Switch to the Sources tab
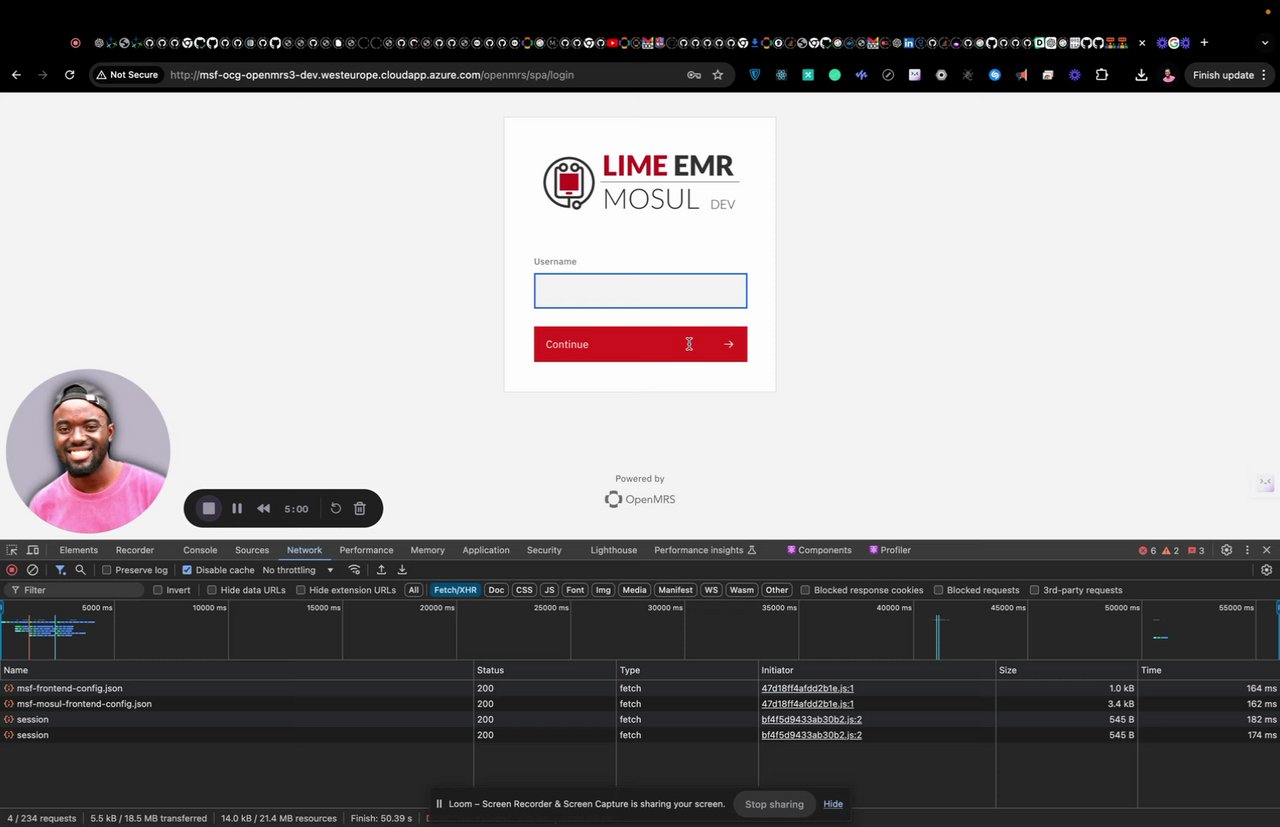The height and width of the screenshot is (827, 1280). 252,550
